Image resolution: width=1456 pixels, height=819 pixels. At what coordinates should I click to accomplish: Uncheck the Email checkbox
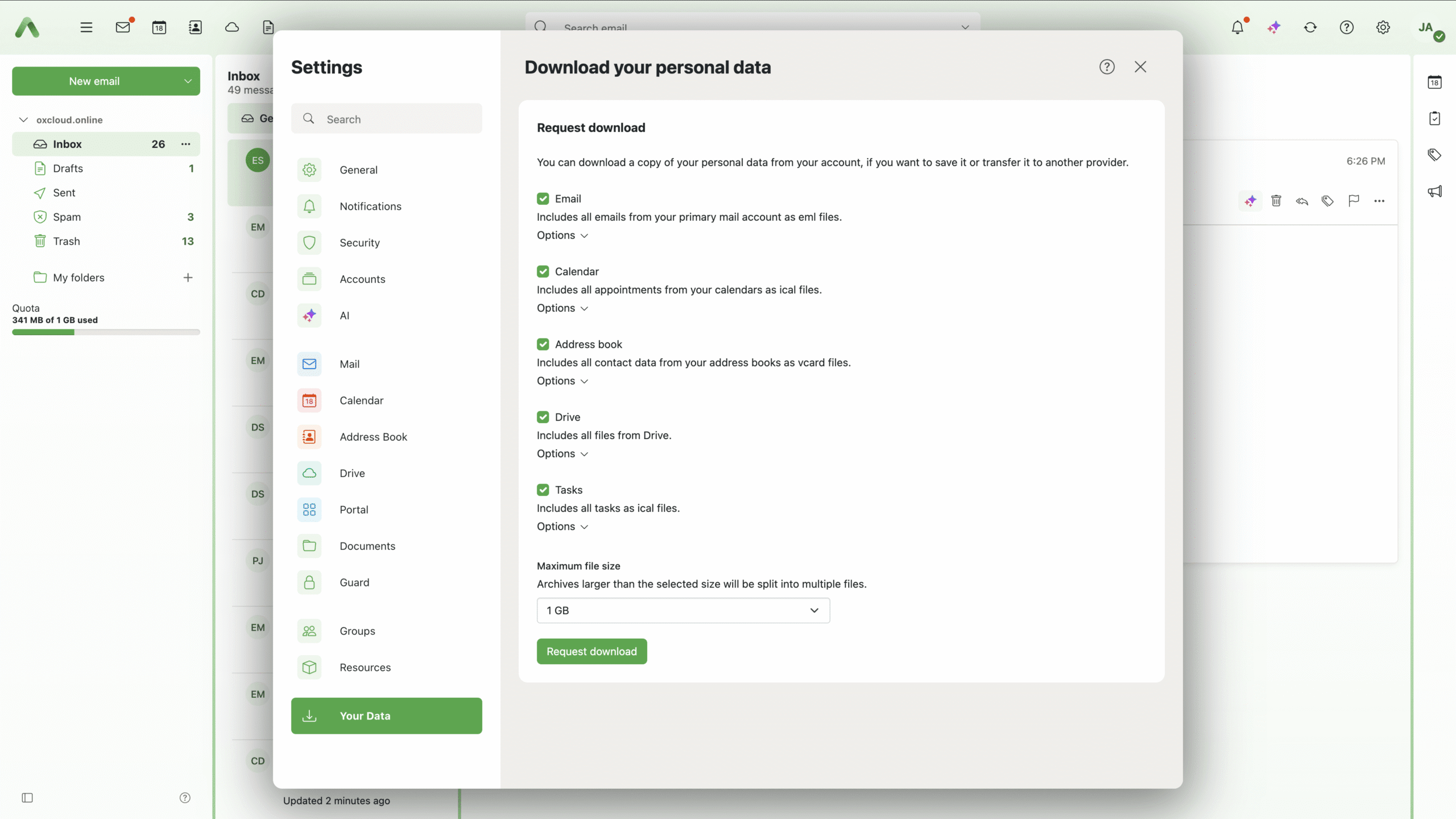click(543, 198)
